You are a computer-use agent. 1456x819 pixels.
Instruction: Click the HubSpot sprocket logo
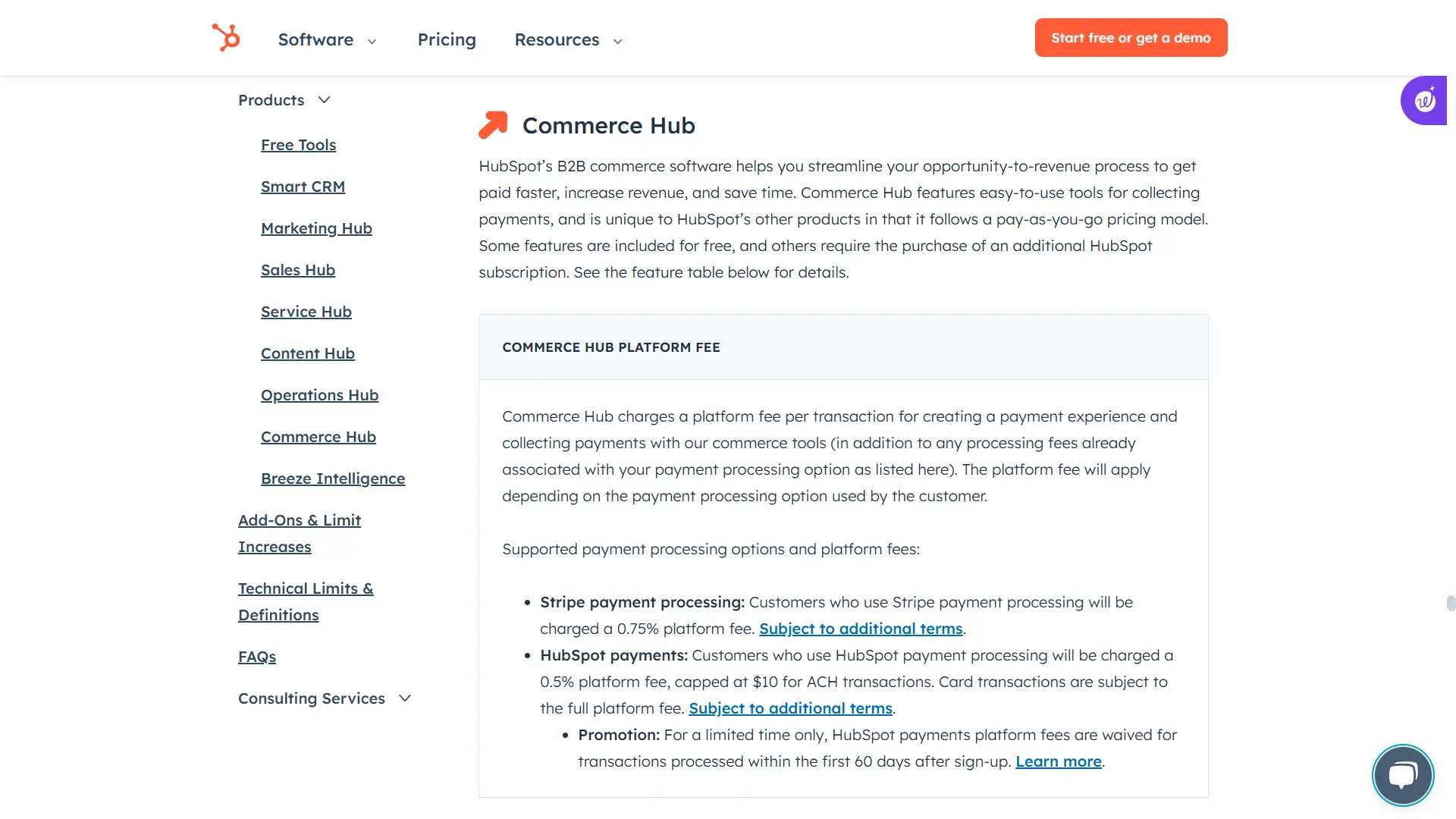227,37
